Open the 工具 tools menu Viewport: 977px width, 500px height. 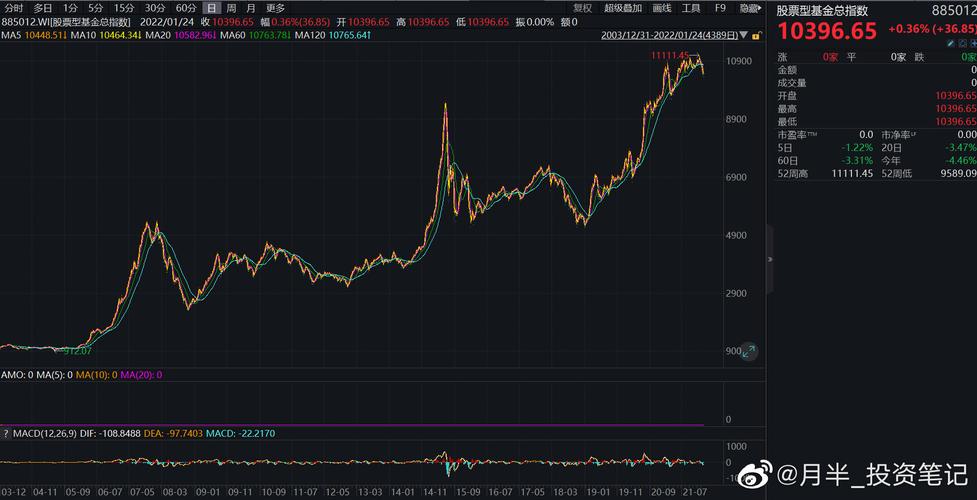tap(691, 8)
